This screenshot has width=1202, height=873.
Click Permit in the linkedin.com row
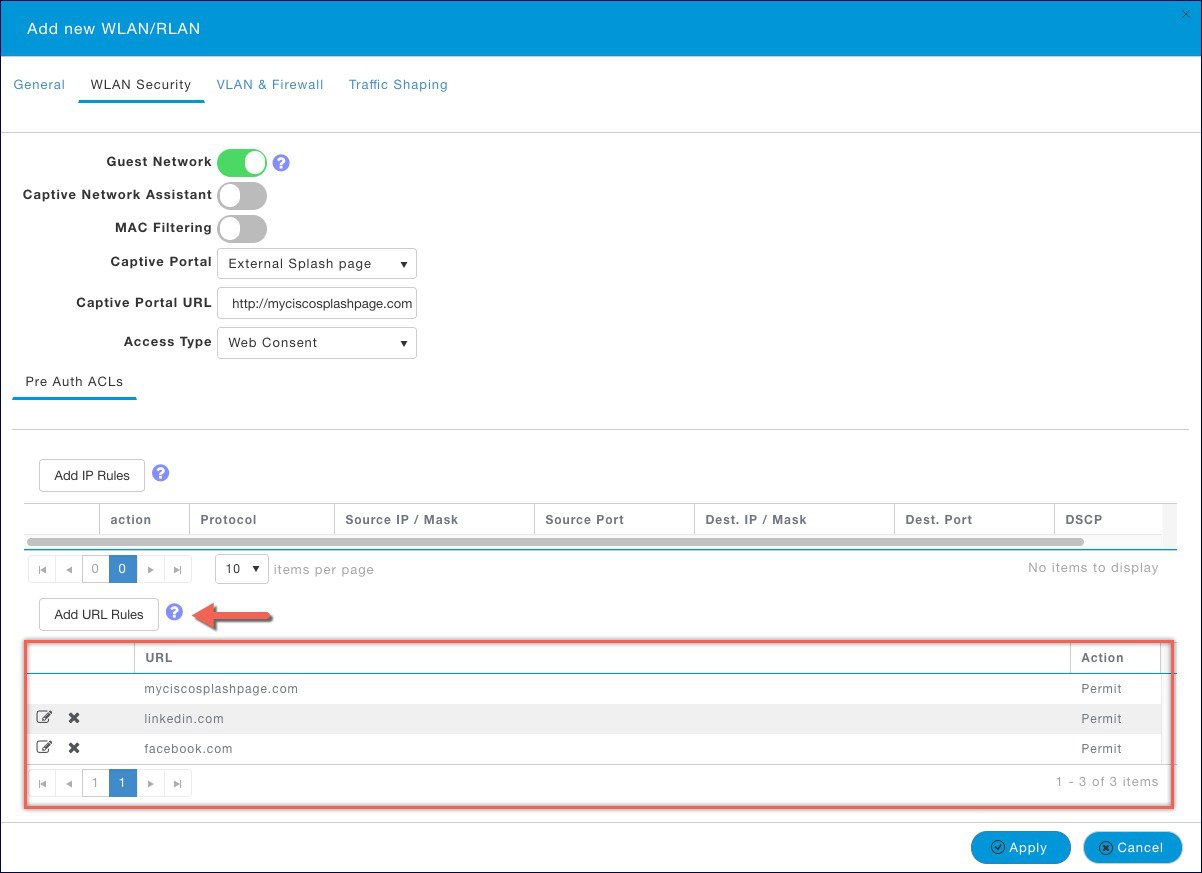(x=1101, y=719)
